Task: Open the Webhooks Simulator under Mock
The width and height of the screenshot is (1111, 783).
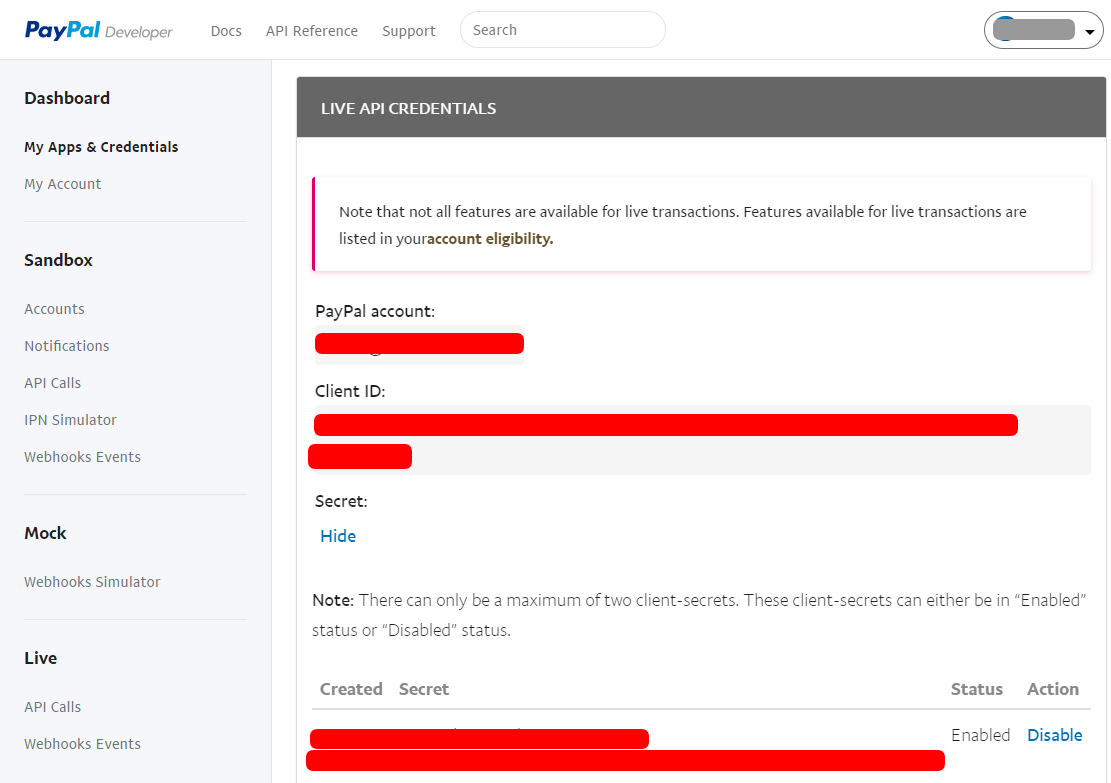Action: (92, 582)
